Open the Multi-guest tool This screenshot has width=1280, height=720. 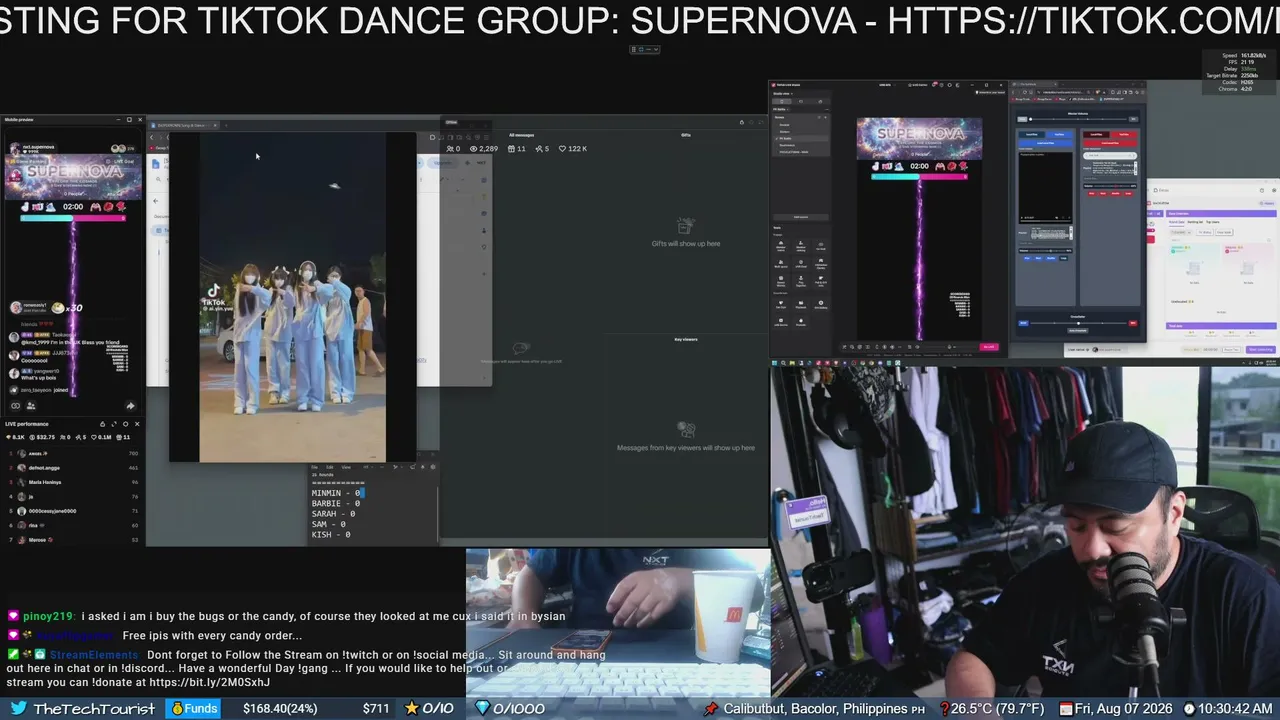tap(781, 263)
